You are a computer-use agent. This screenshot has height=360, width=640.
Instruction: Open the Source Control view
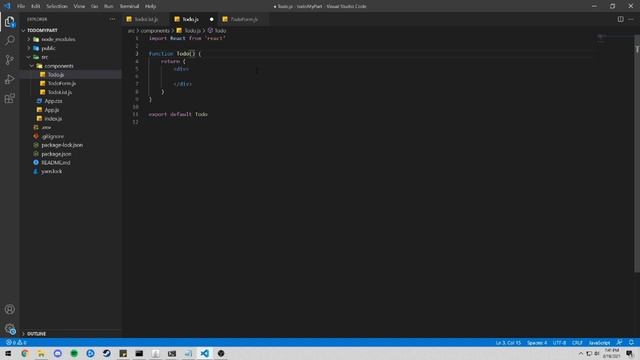click(x=9, y=60)
